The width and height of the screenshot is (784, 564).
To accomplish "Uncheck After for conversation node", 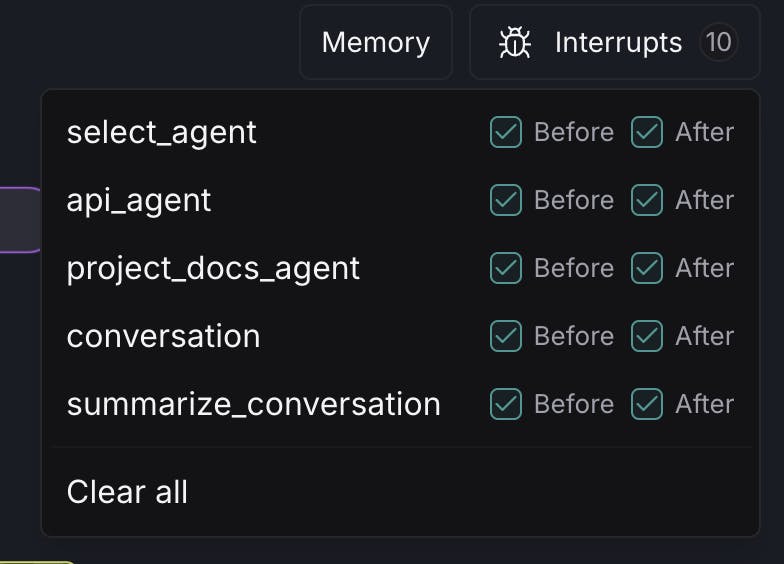I will 647,336.
